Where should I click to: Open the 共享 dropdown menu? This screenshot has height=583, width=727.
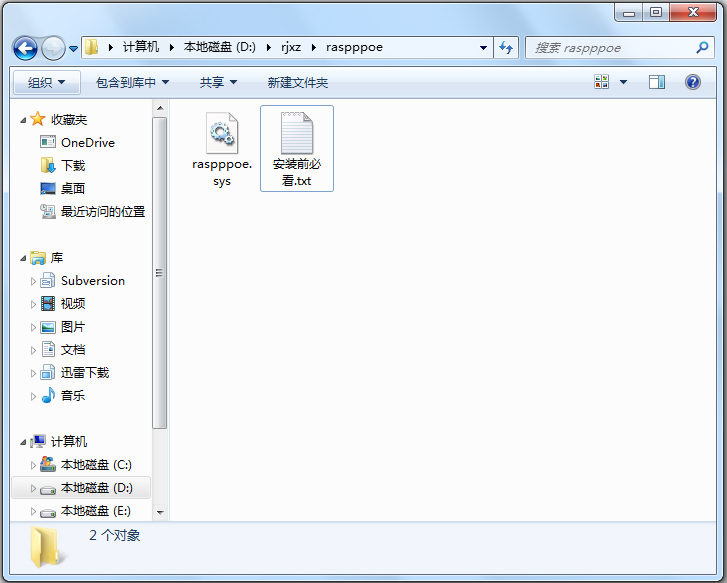tap(218, 82)
